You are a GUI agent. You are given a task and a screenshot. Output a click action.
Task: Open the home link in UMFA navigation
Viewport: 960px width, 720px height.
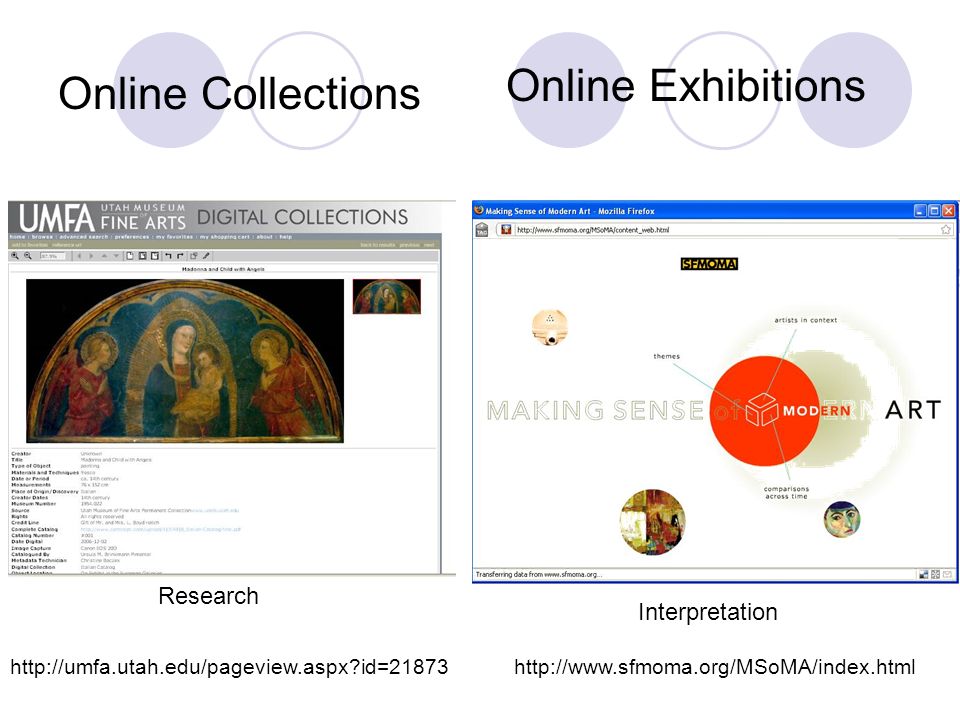click(17, 237)
